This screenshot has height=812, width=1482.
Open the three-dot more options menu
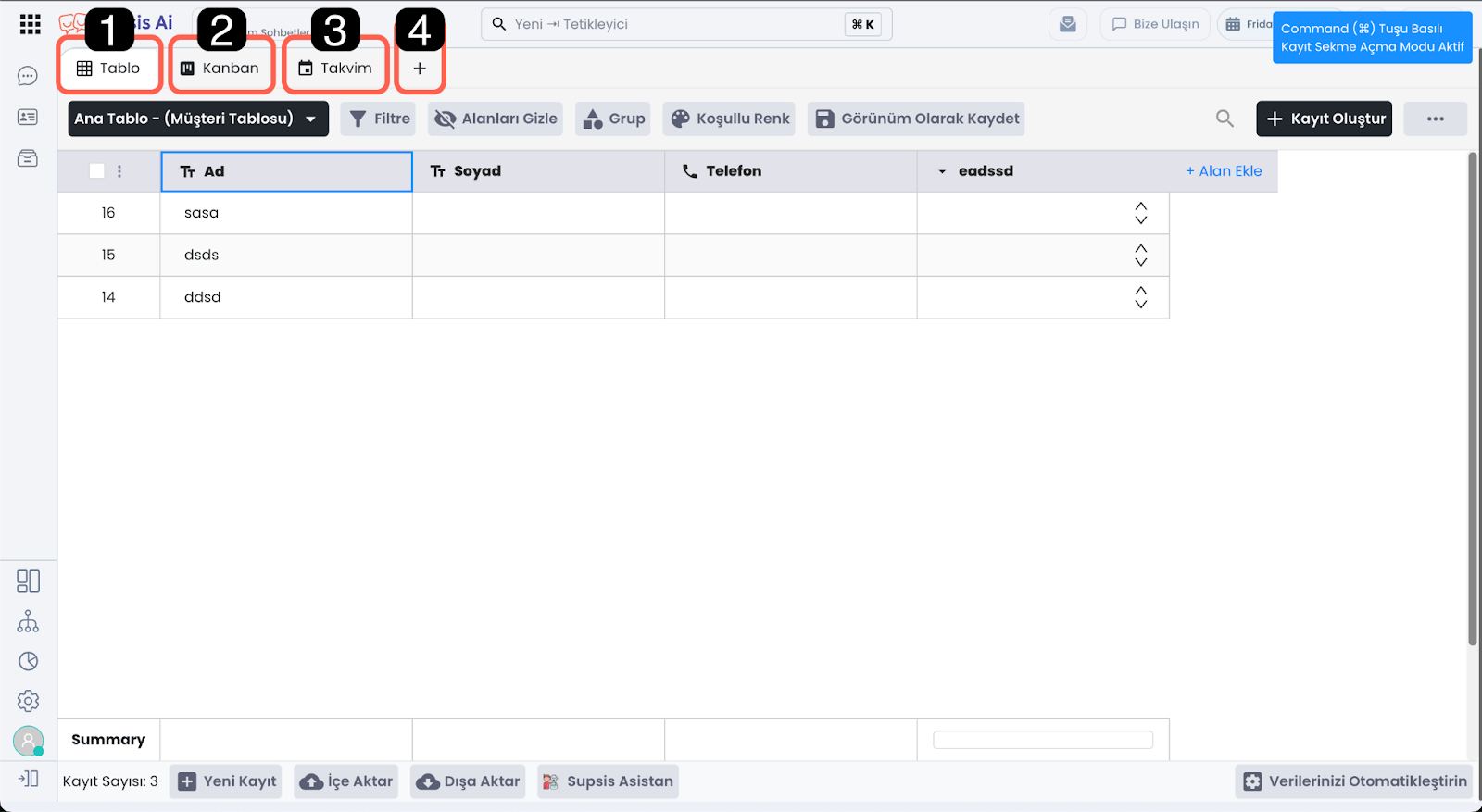click(x=1435, y=119)
